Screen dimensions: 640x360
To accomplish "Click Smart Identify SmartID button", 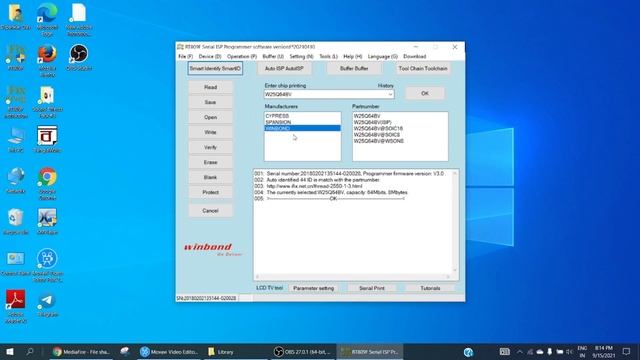I will [x=215, y=68].
